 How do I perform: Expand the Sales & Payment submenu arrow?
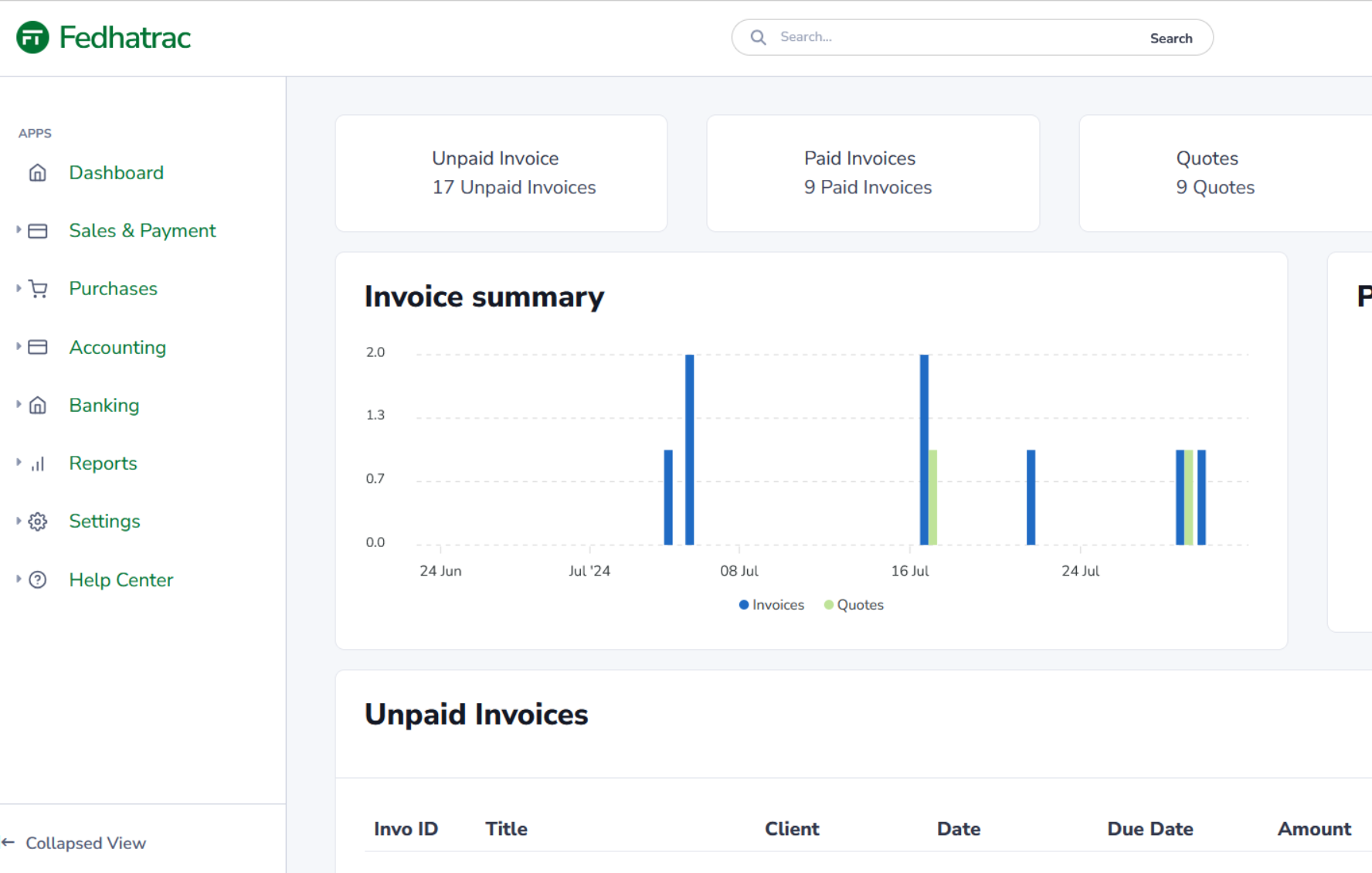coord(19,229)
